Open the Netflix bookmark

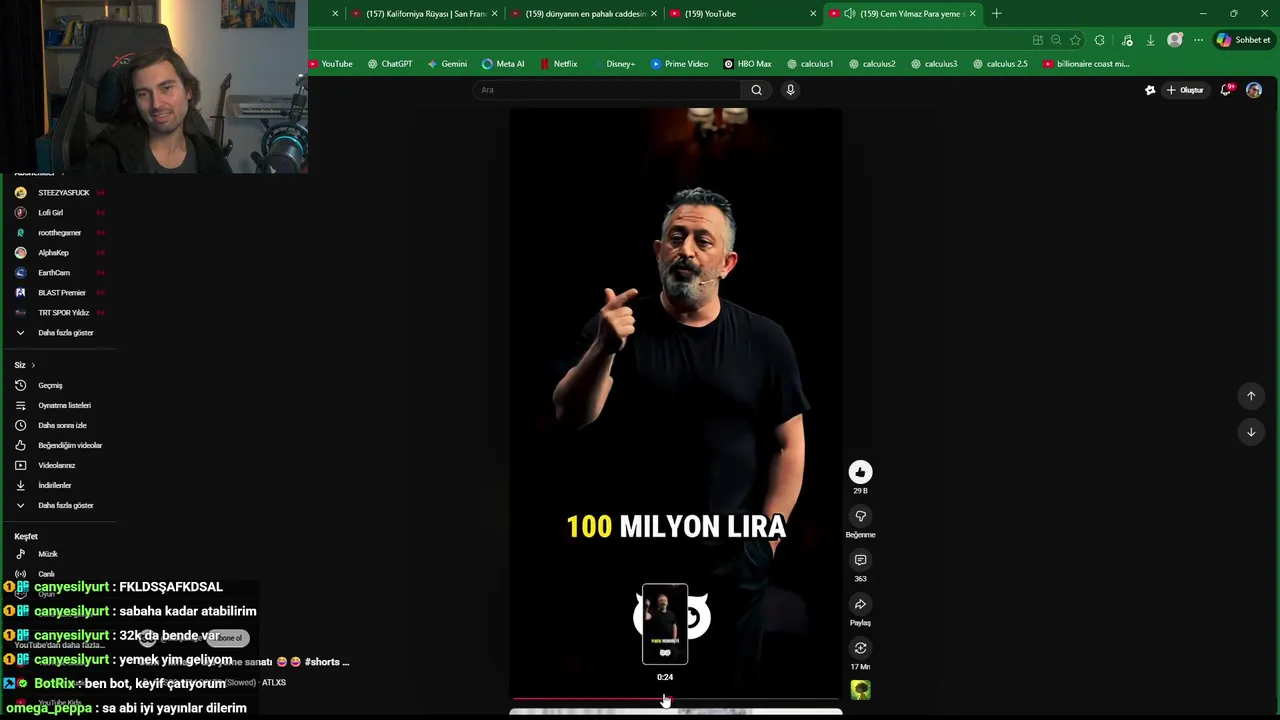coord(559,64)
